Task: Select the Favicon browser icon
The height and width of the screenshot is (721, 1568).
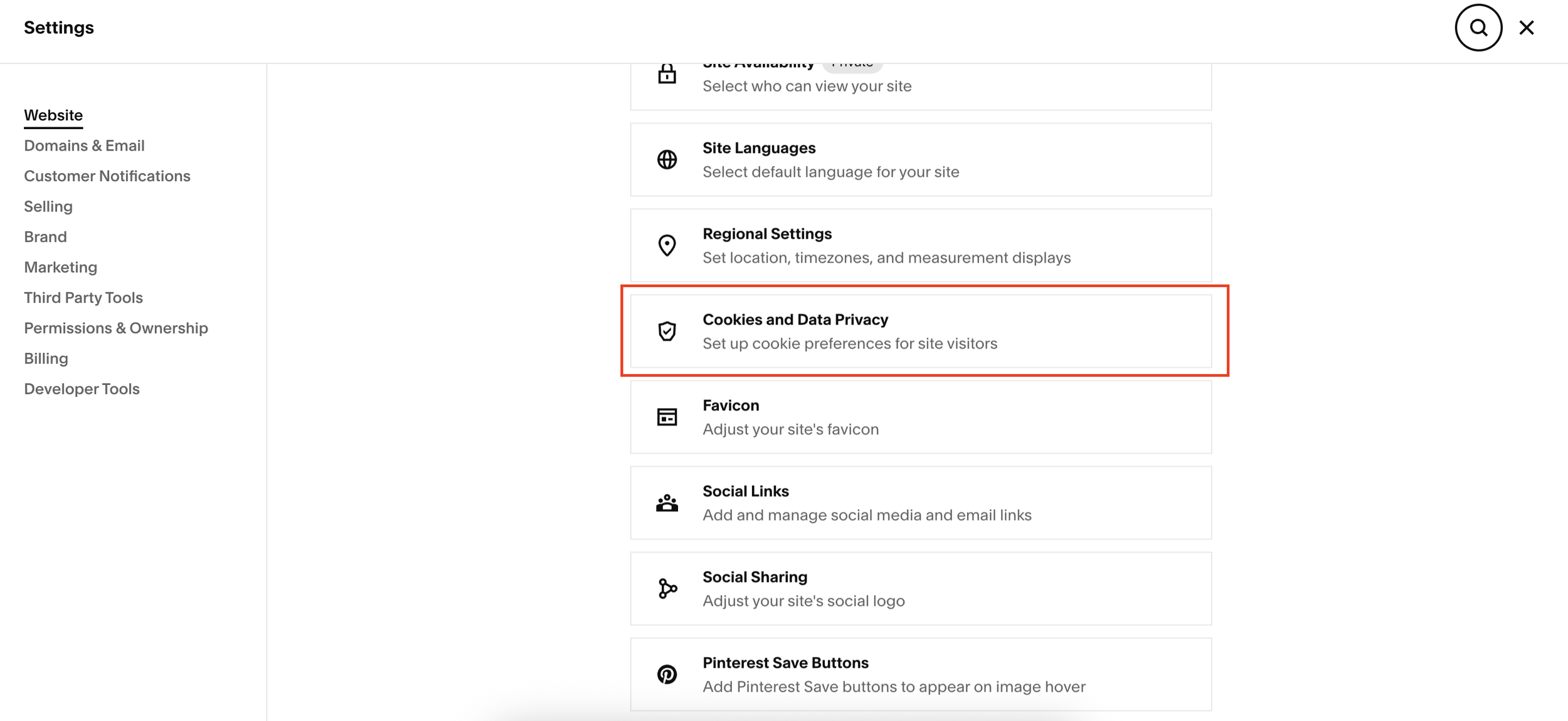Action: [x=667, y=417]
